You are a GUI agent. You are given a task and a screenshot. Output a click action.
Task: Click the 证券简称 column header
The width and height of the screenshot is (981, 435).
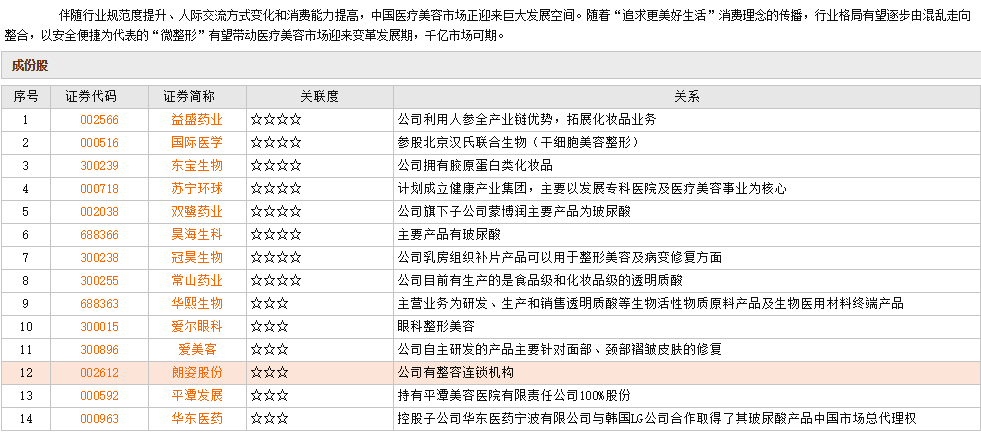(197, 97)
